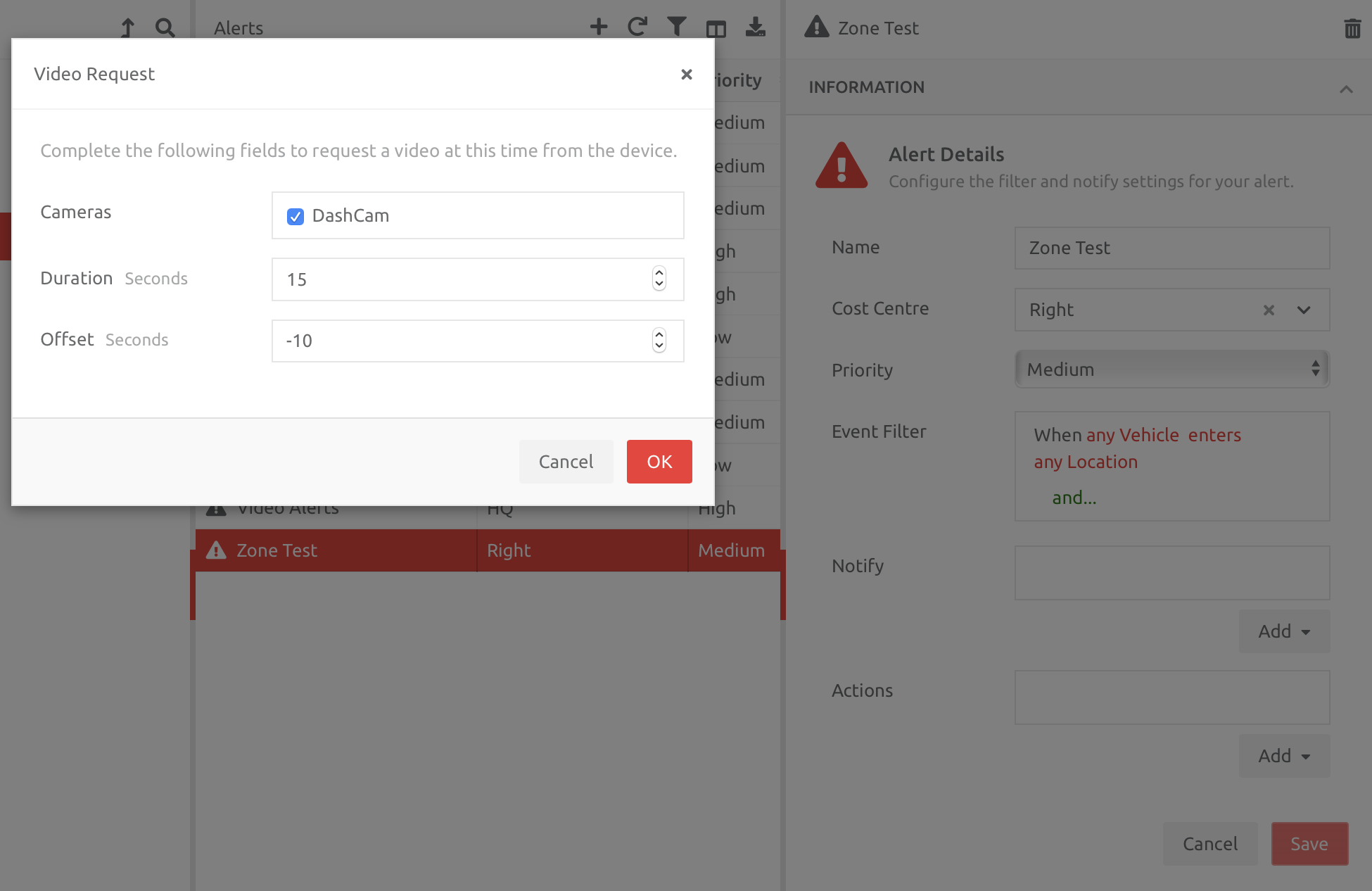The width and height of the screenshot is (1372, 891).
Task: Edit the Name field Zone Test
Action: click(1172, 248)
